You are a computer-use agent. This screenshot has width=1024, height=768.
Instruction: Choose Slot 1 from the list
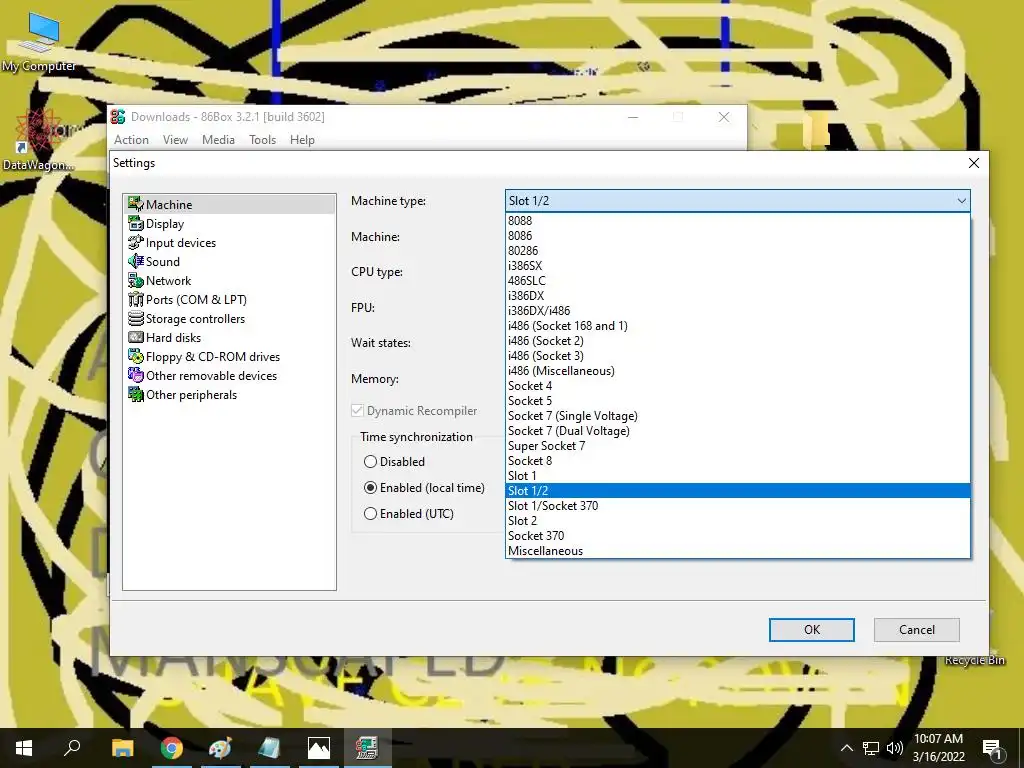point(738,476)
